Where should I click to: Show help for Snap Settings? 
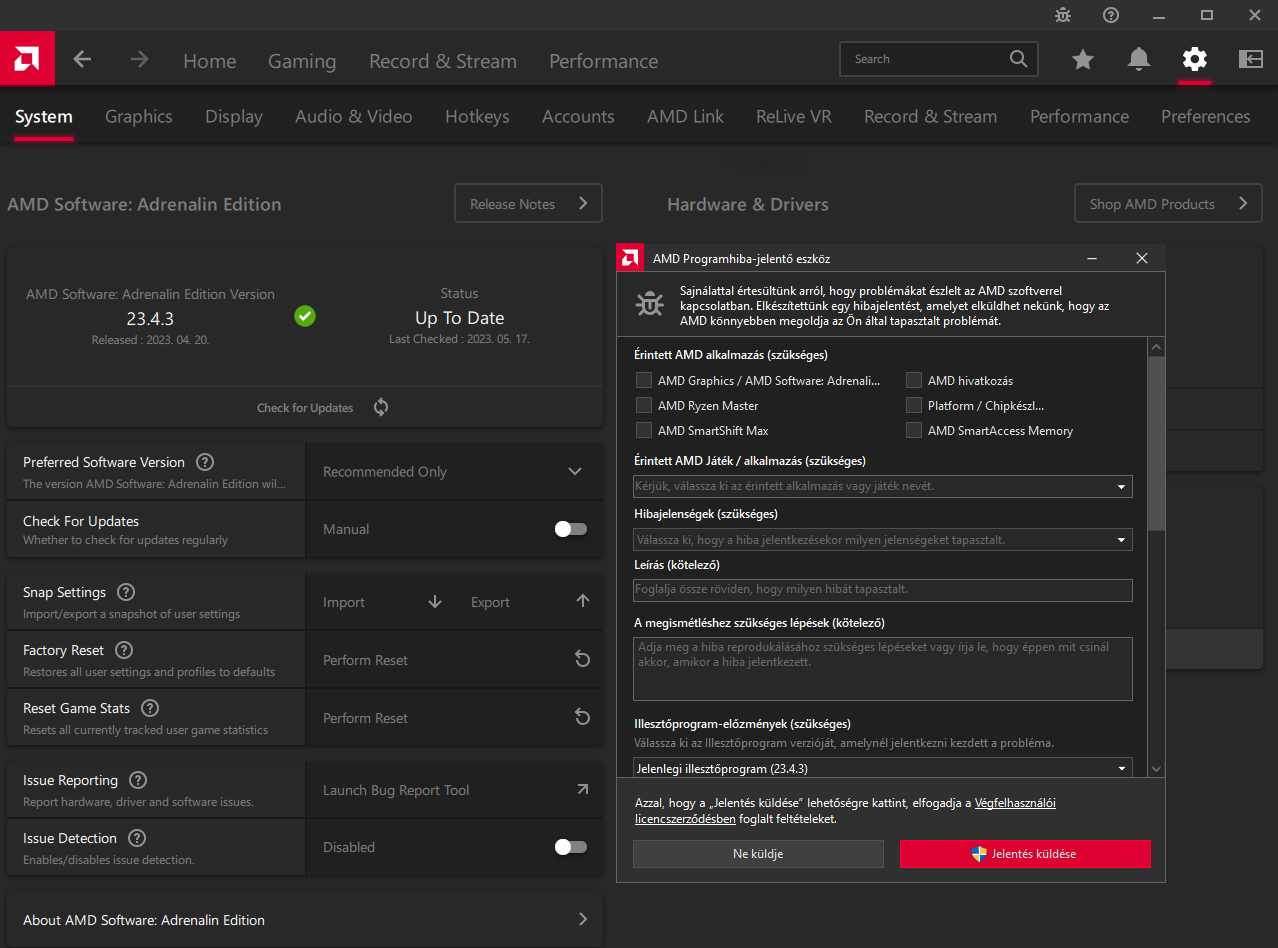pos(126,592)
